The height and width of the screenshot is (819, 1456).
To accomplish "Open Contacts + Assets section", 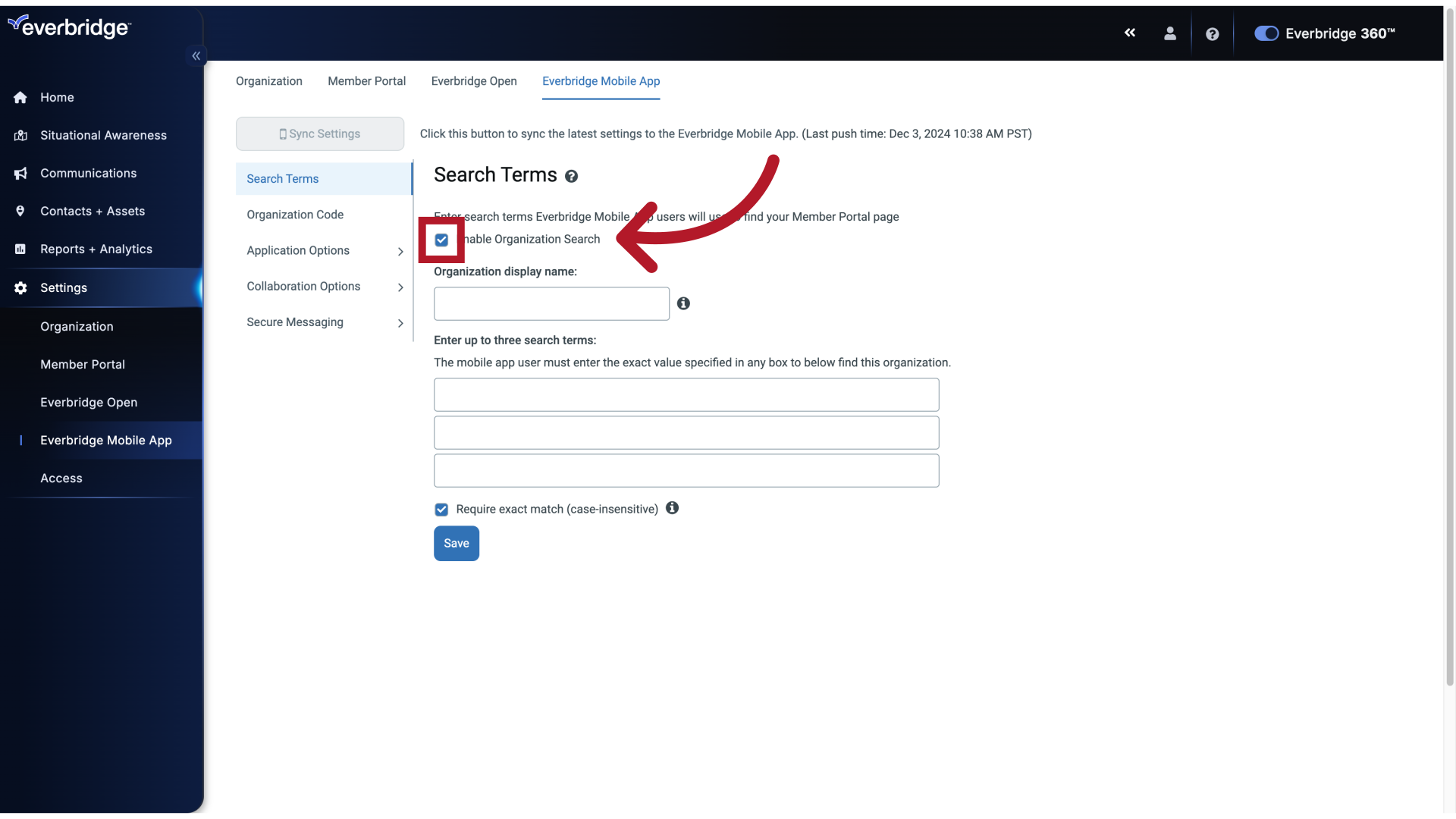I will [92, 210].
